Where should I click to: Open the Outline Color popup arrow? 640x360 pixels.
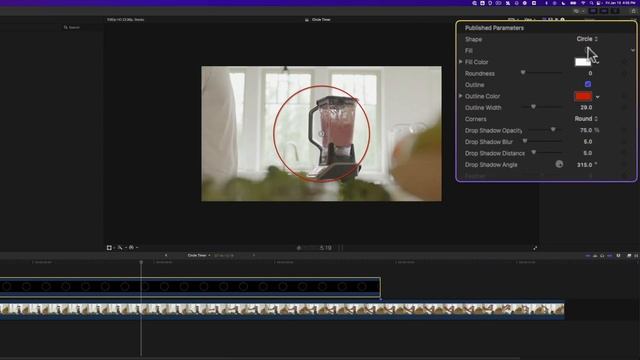[598, 97]
